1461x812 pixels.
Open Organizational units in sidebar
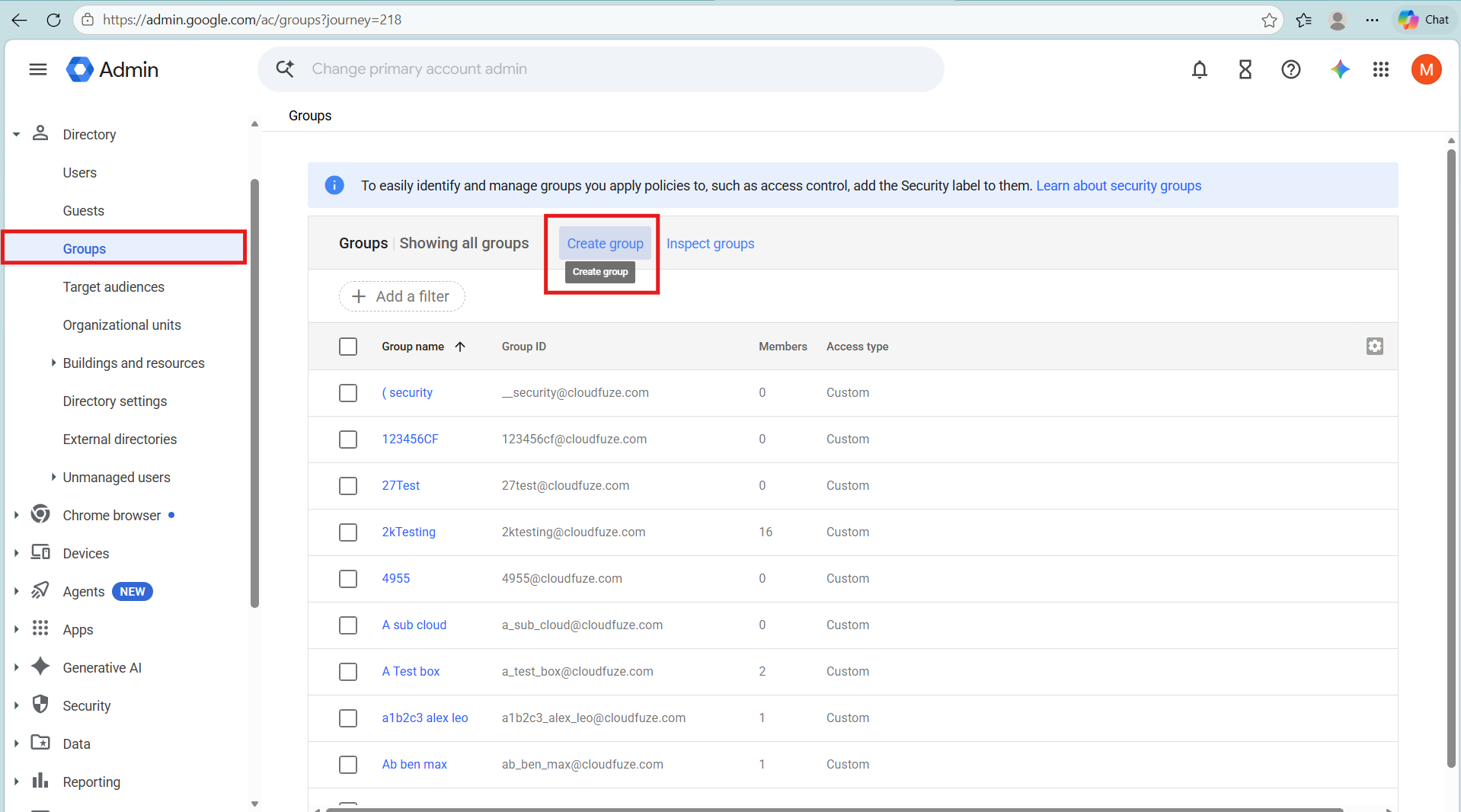(x=122, y=325)
